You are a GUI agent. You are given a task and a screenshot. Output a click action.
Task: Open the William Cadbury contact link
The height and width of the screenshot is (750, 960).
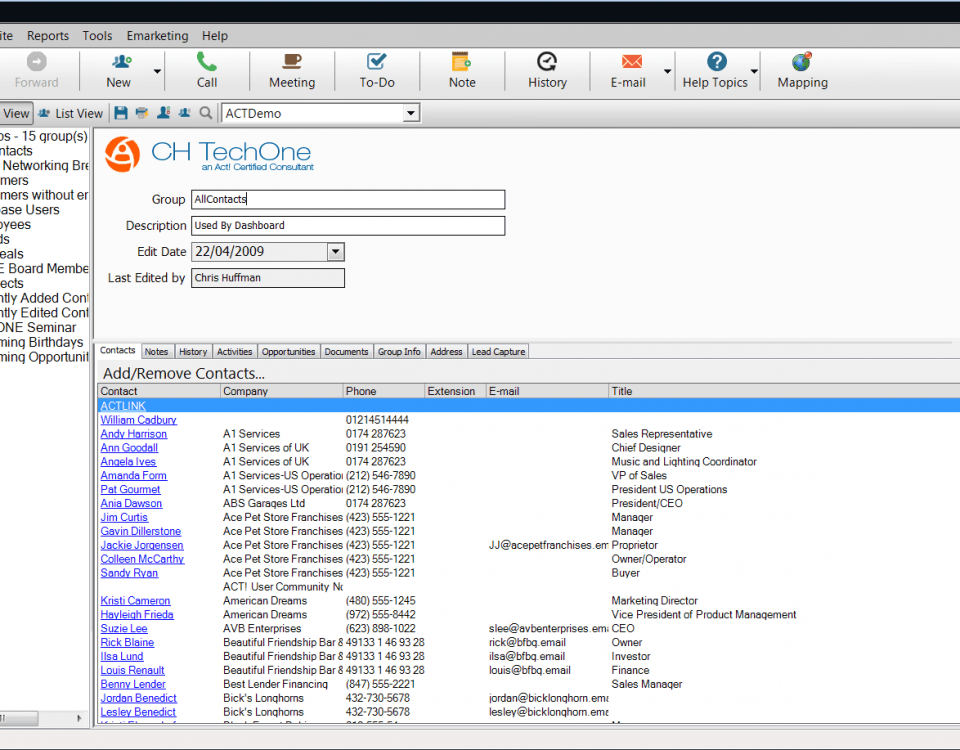(138, 420)
